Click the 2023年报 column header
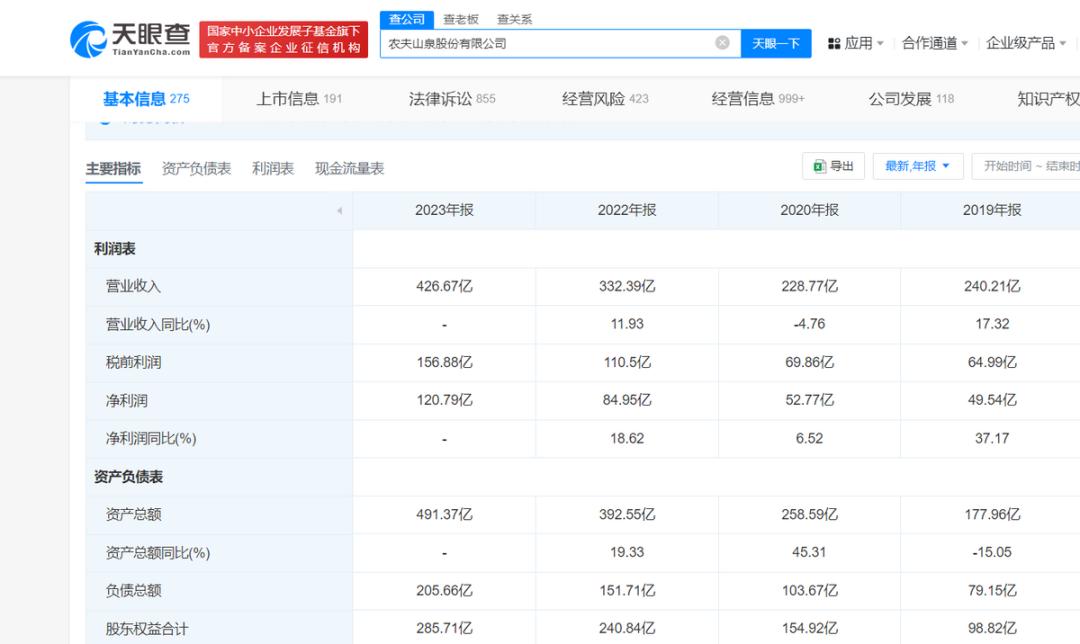Viewport: 1080px width, 644px height. pos(444,211)
